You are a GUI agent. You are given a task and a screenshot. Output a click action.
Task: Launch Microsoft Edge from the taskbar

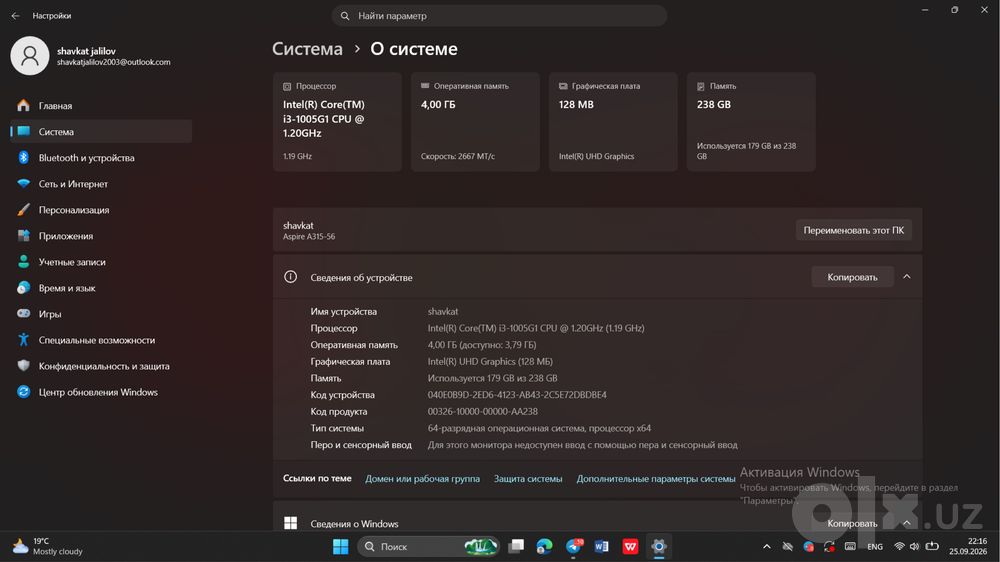pos(544,547)
